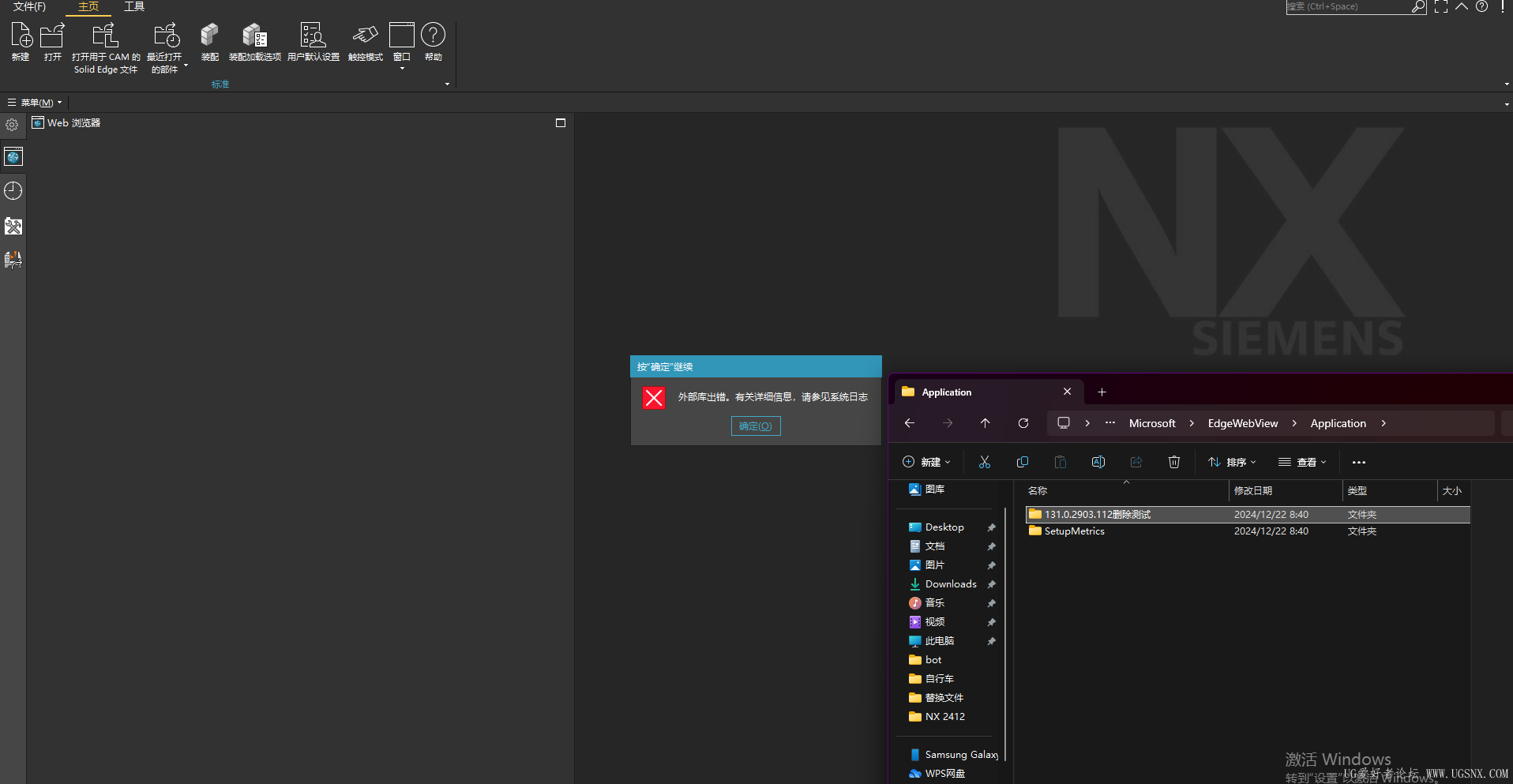Click Explorer More options ellipsis
Screen dimensions: 1513x784
tap(1359, 462)
